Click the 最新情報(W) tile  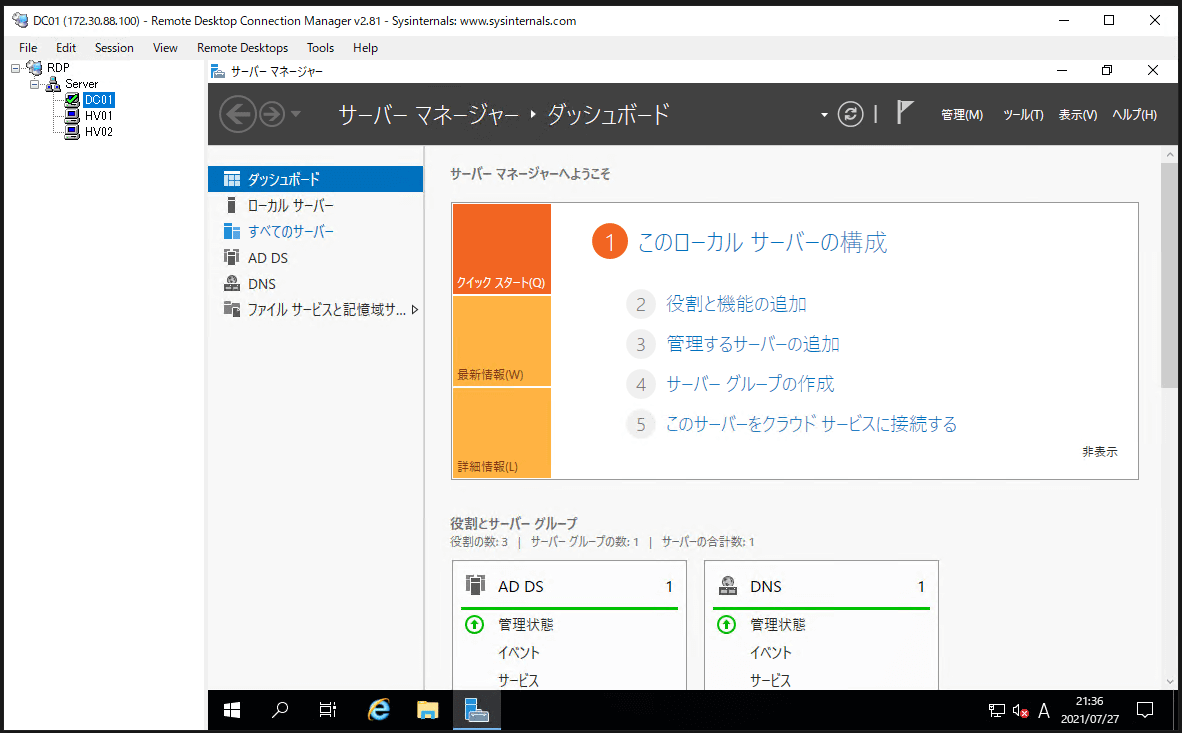tap(502, 341)
